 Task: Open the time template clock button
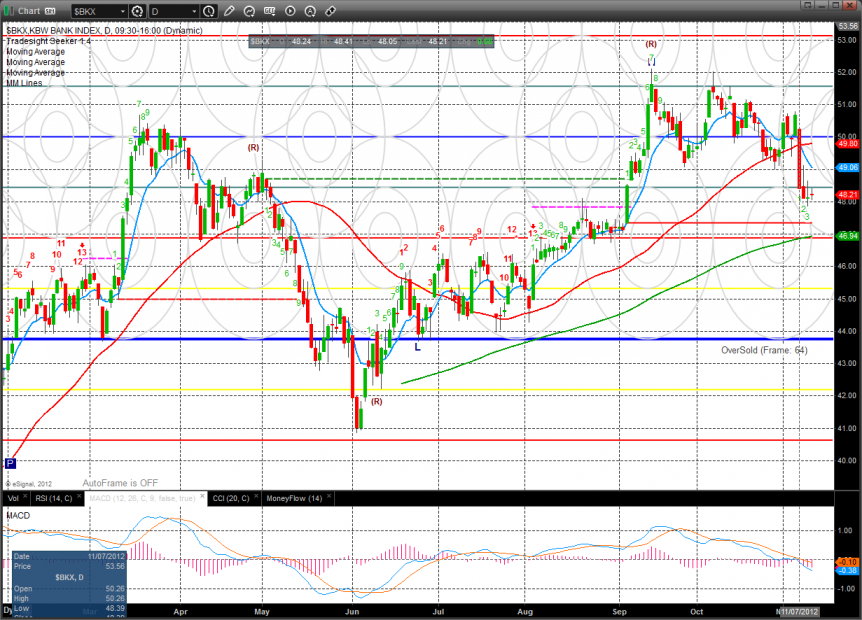click(x=209, y=11)
